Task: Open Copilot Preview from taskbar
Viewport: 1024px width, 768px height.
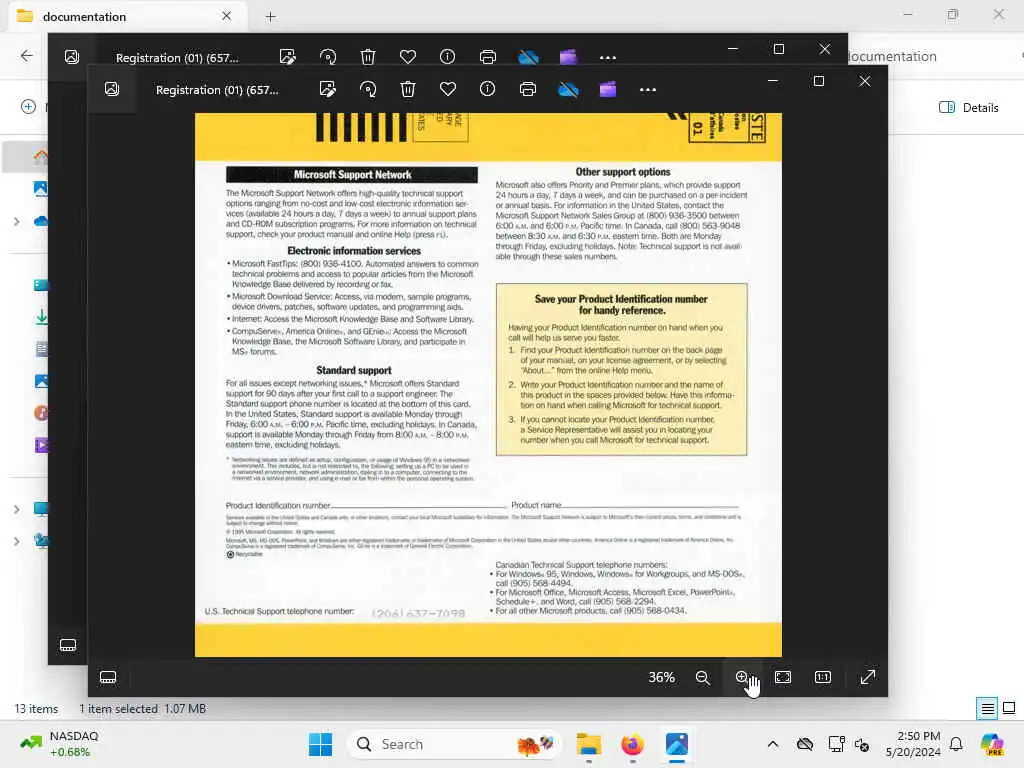Action: click(992, 744)
